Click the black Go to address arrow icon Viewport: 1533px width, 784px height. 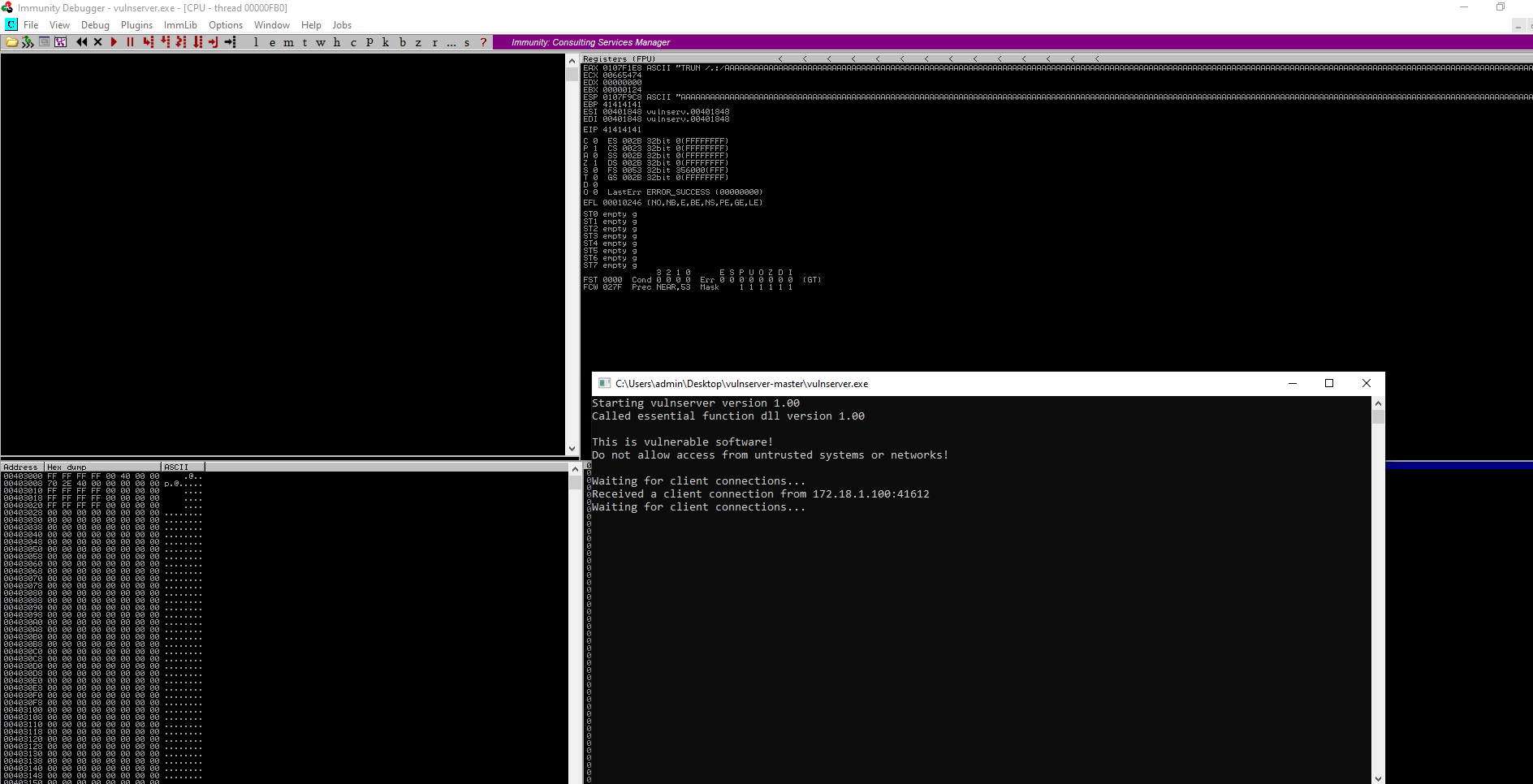[x=231, y=42]
